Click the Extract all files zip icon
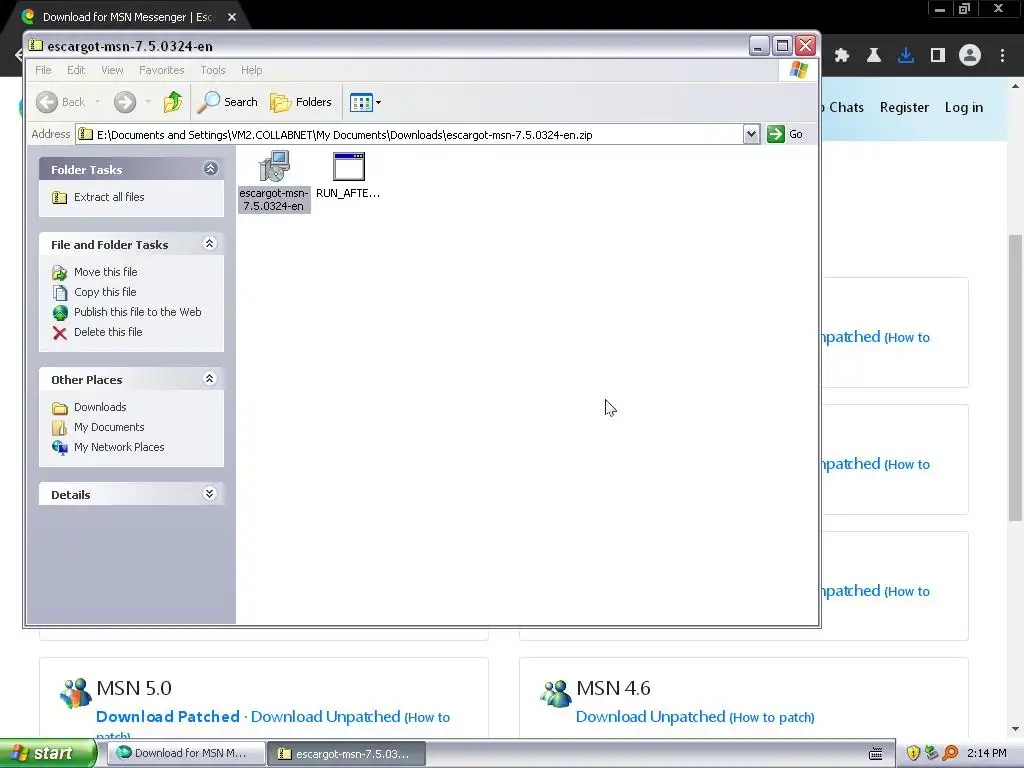 59,197
